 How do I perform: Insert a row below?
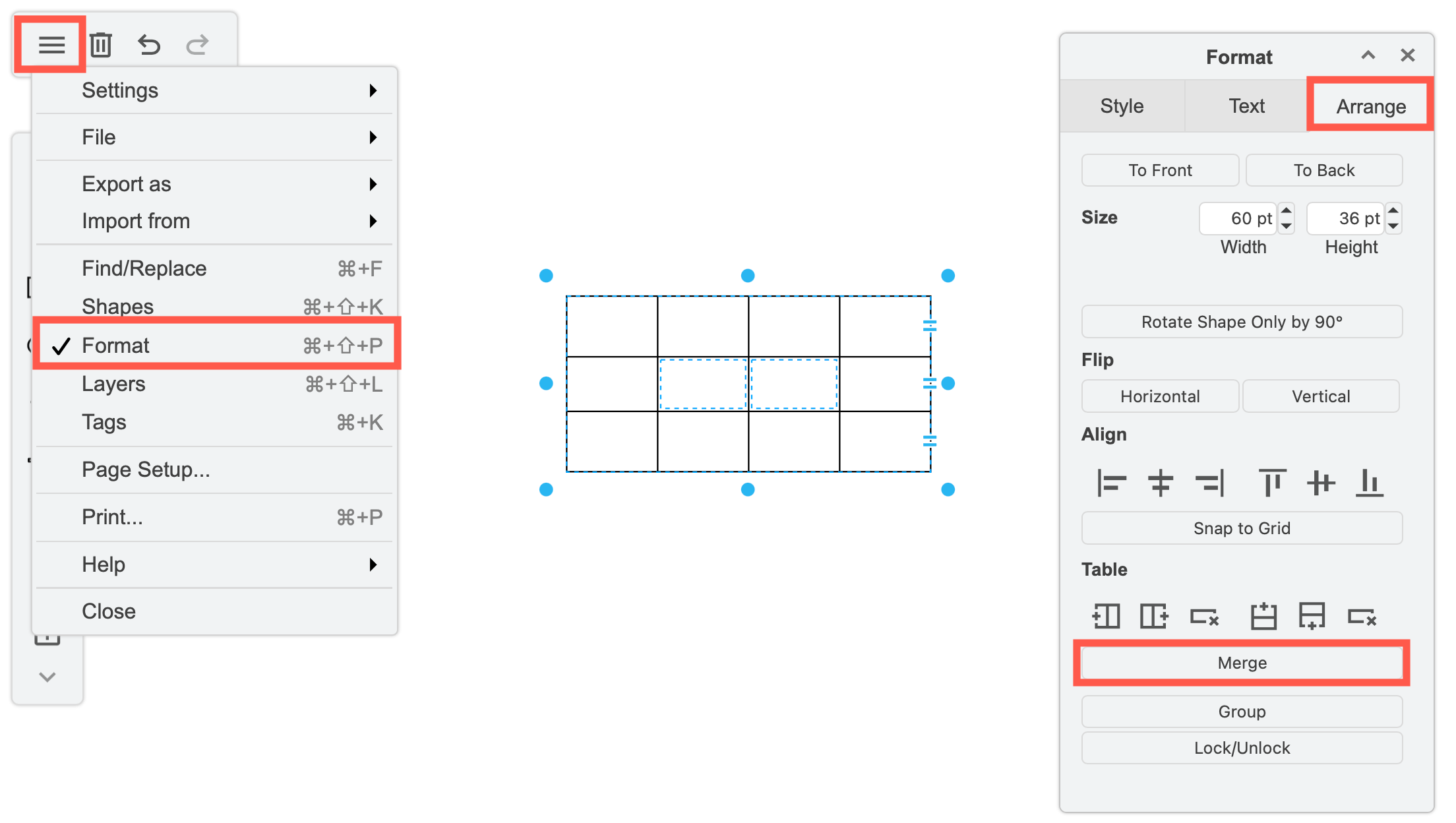tap(1312, 617)
